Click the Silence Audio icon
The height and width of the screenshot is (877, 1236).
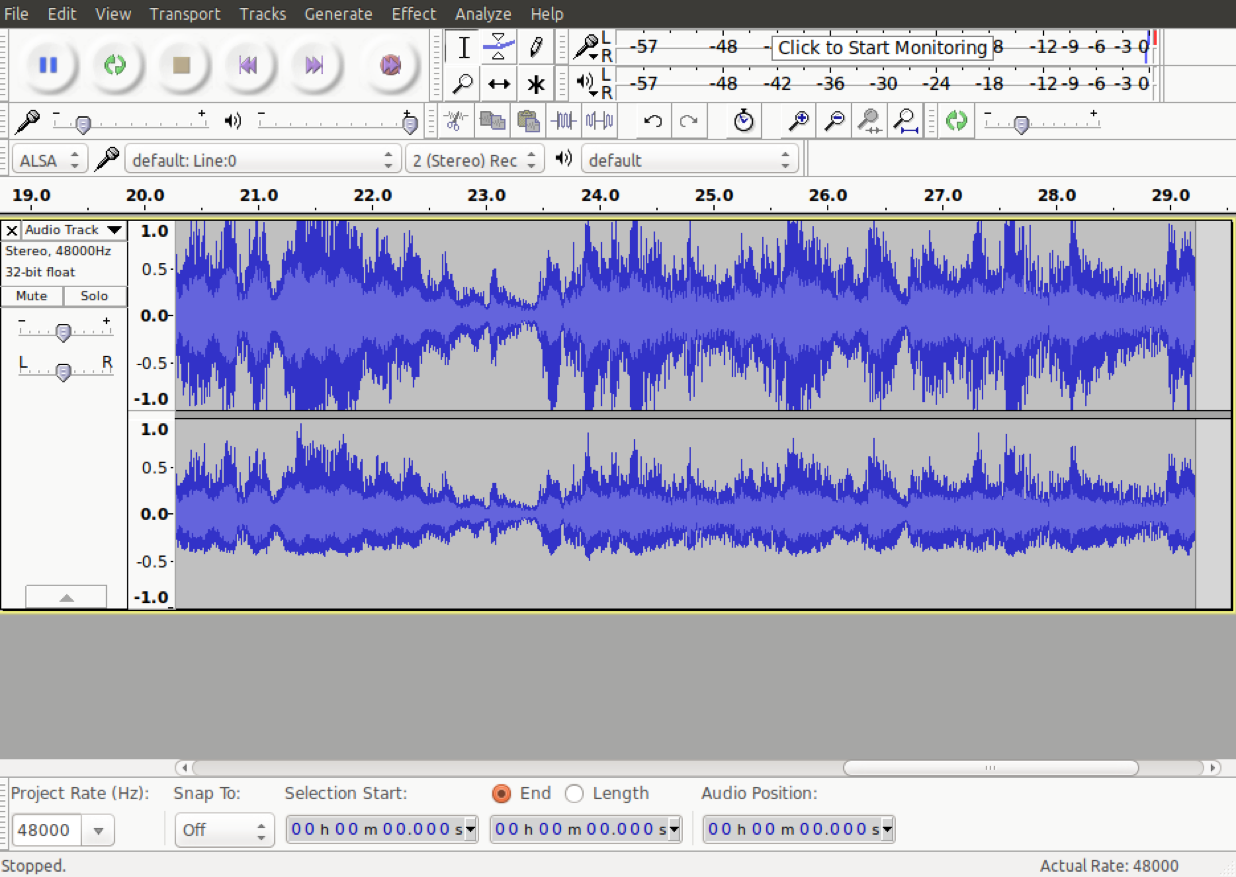597,120
